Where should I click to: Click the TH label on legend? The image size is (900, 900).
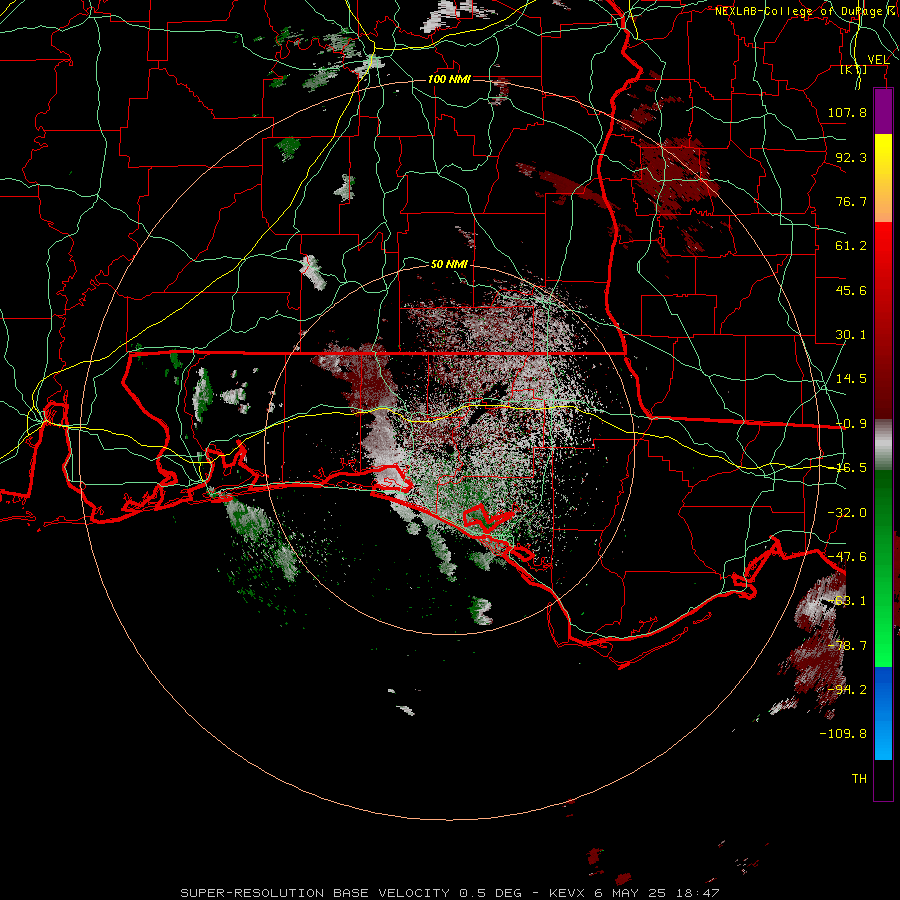859,779
